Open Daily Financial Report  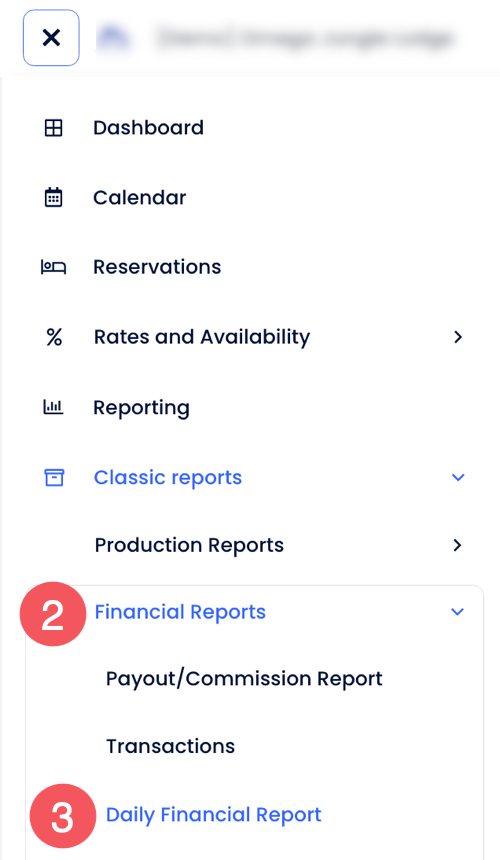tap(213, 815)
